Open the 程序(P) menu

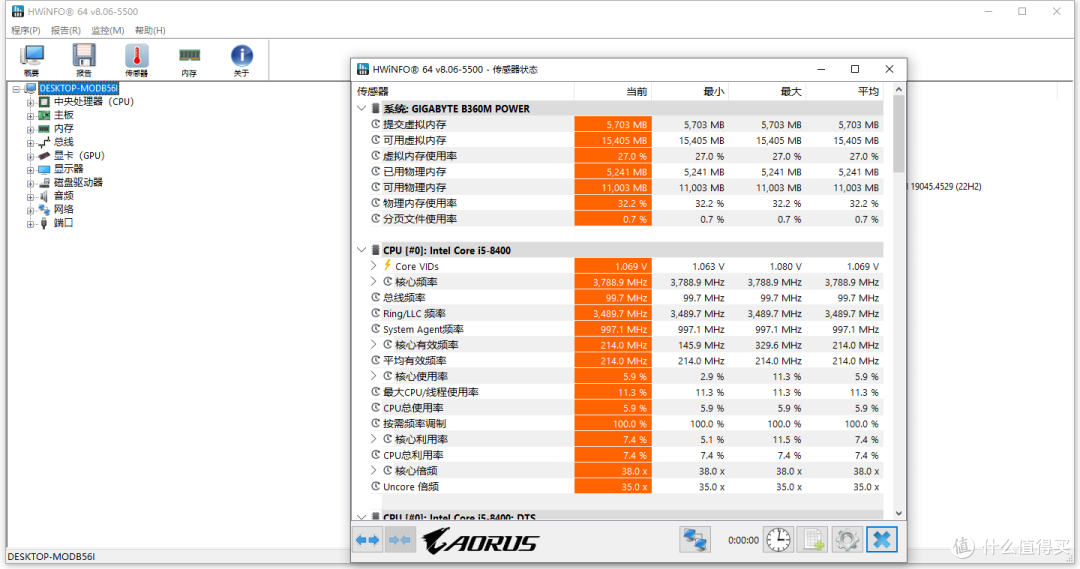(25, 30)
